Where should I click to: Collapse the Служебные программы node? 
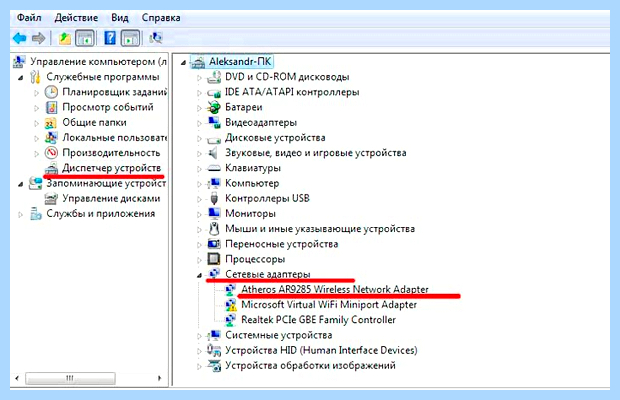coord(21,77)
